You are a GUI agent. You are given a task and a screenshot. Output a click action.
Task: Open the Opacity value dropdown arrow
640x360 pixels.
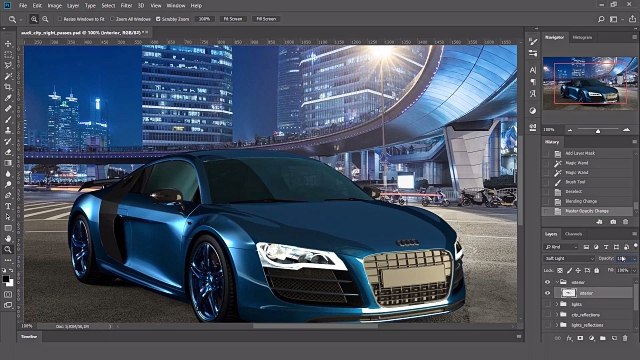coord(634,259)
